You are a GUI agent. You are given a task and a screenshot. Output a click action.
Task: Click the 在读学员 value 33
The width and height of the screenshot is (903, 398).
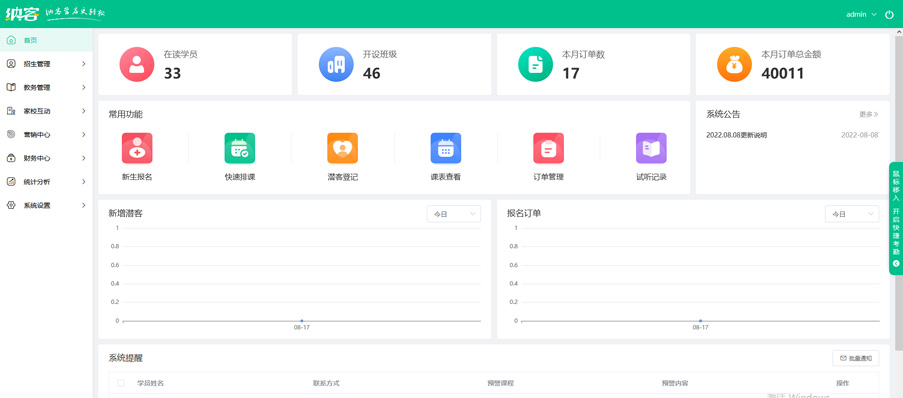point(172,74)
